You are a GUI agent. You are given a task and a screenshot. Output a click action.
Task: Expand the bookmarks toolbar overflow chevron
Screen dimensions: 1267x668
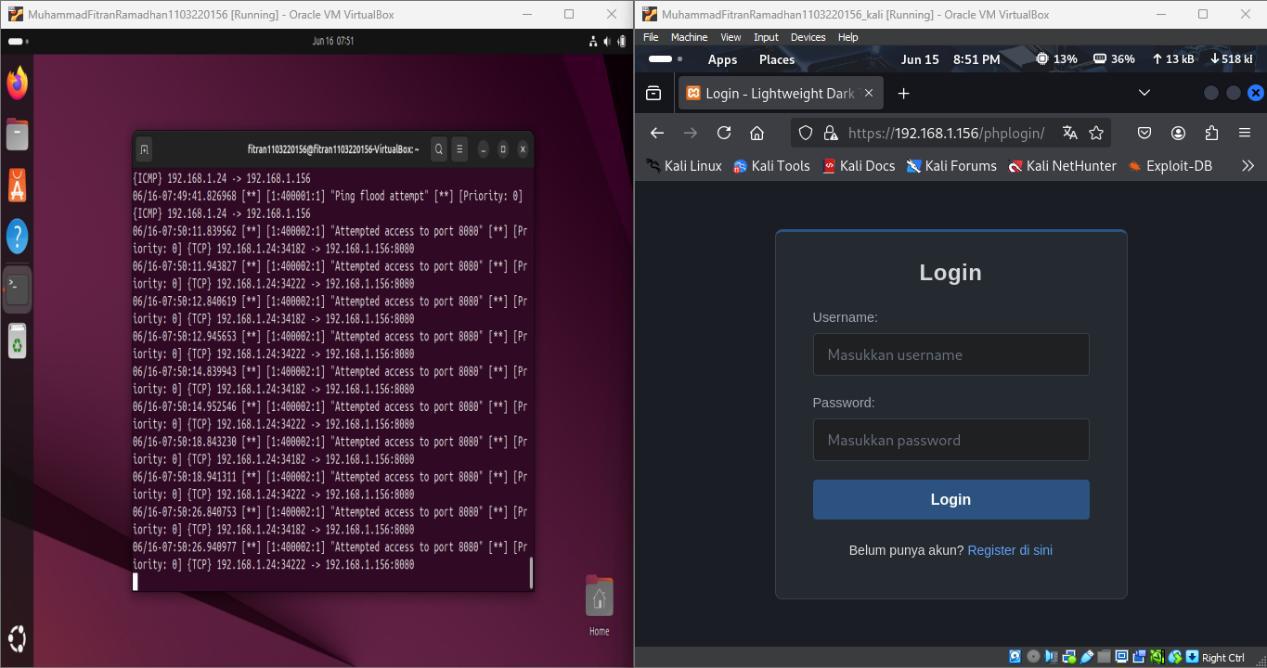[x=1247, y=166]
